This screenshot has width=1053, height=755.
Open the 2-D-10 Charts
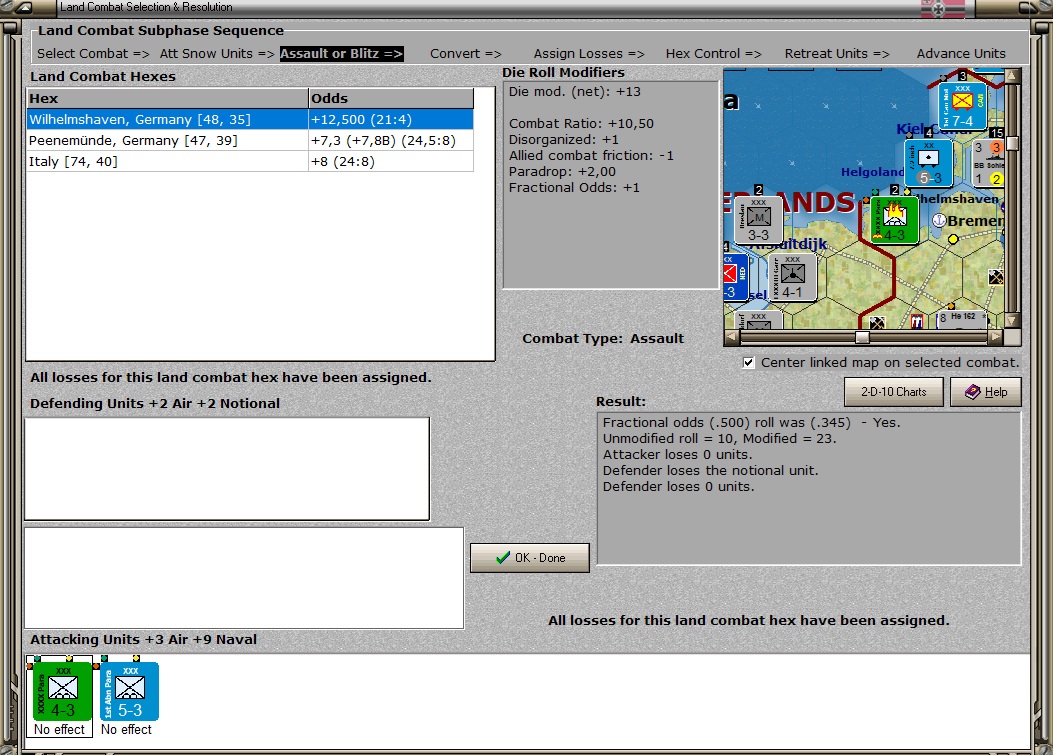click(894, 392)
